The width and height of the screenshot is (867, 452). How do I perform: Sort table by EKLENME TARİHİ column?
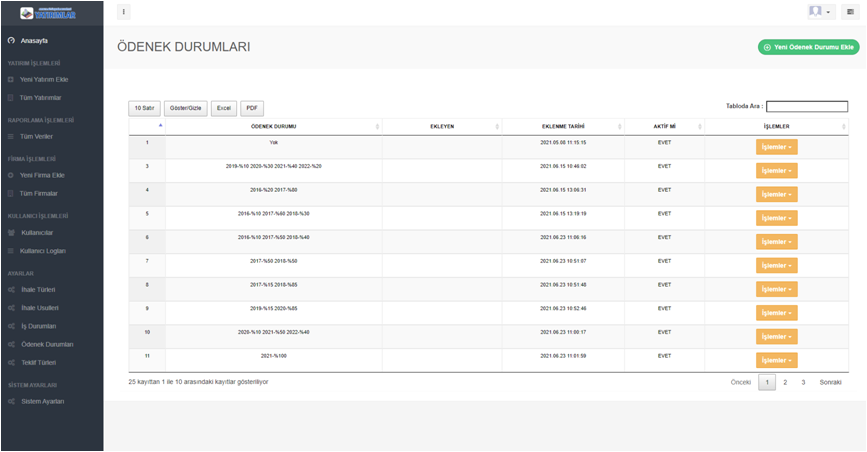[561, 126]
